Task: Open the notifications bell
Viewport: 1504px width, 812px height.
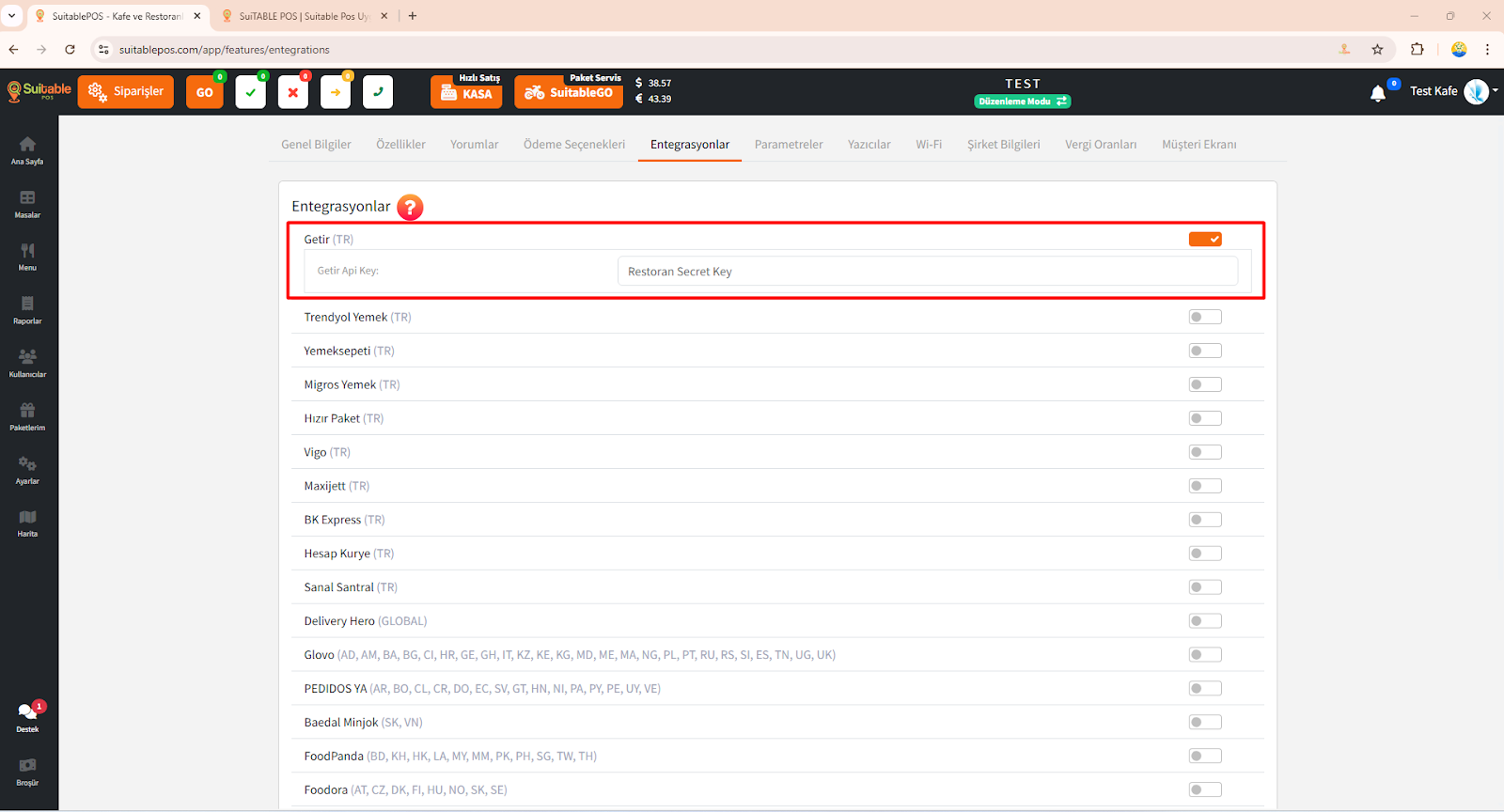Action: [1378, 93]
